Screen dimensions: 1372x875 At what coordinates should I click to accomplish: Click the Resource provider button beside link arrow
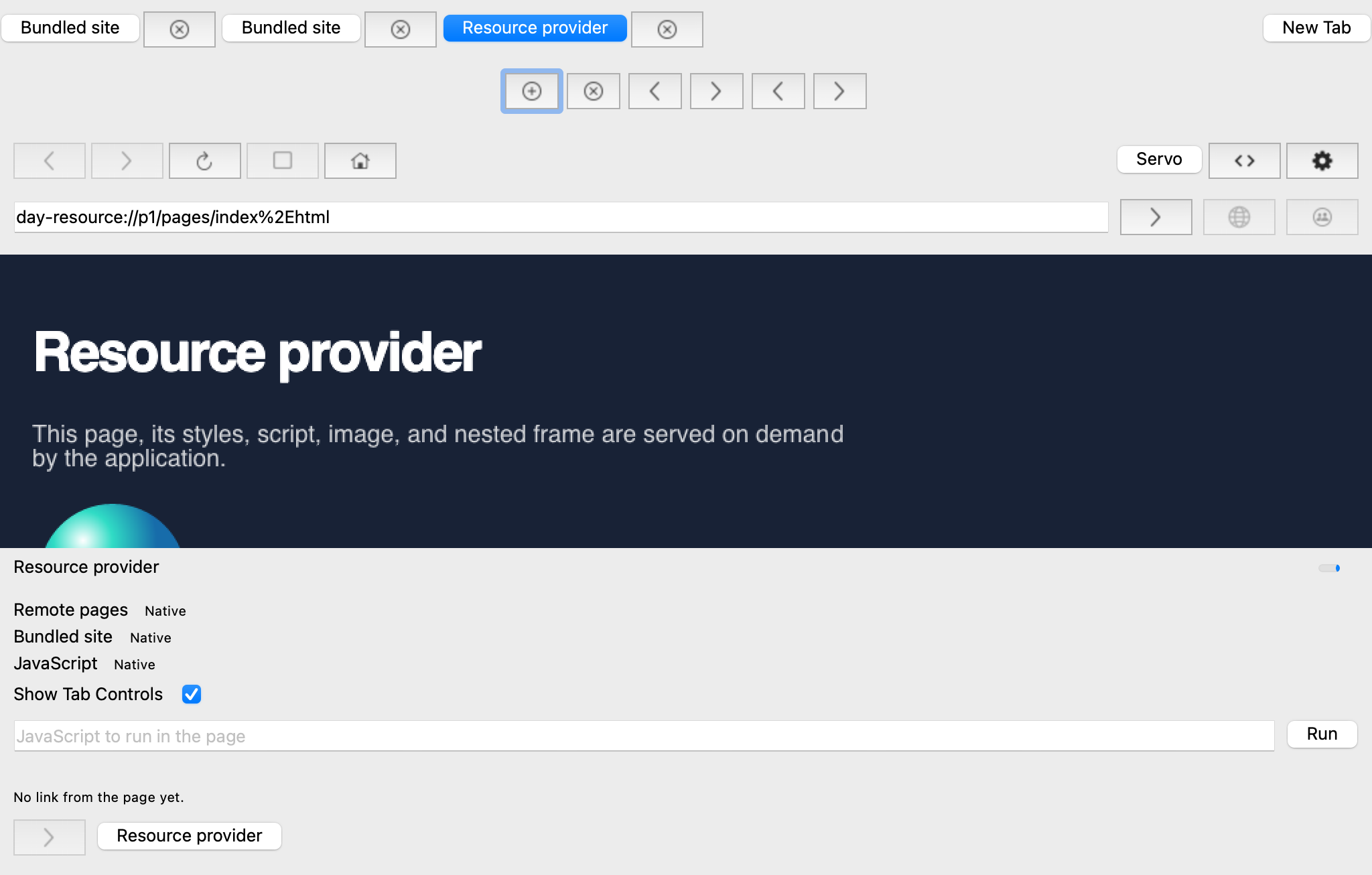tap(190, 836)
